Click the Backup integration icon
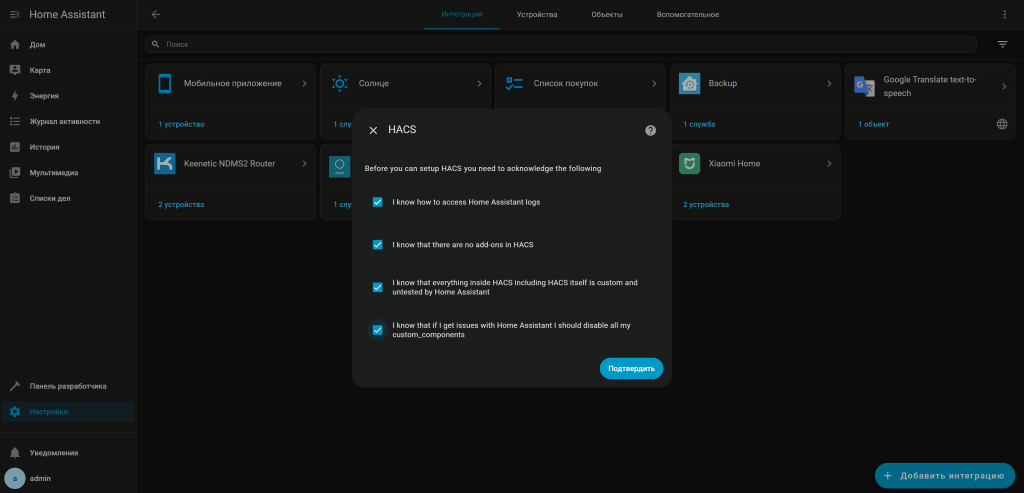Viewport: 1024px width, 493px height. point(690,84)
